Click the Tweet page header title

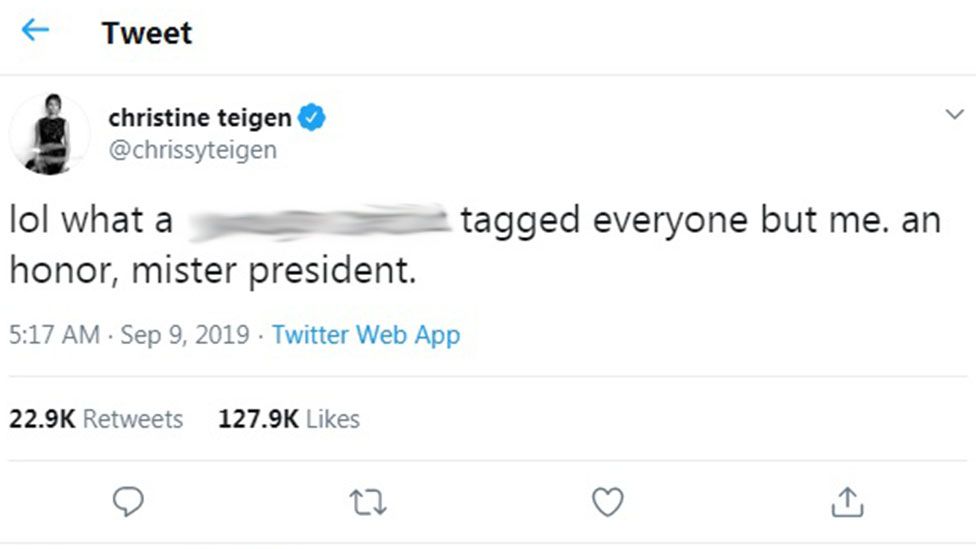[x=146, y=33]
